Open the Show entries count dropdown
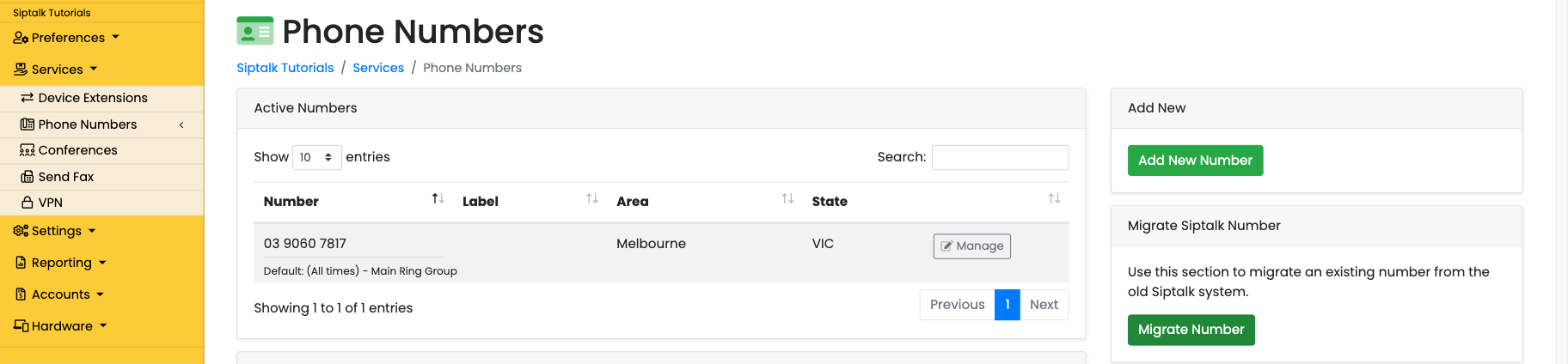Viewport: 1568px width, 364px height. pos(317,157)
